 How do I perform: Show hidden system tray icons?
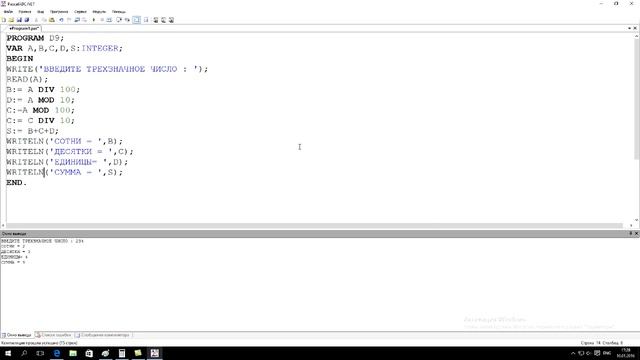573,353
